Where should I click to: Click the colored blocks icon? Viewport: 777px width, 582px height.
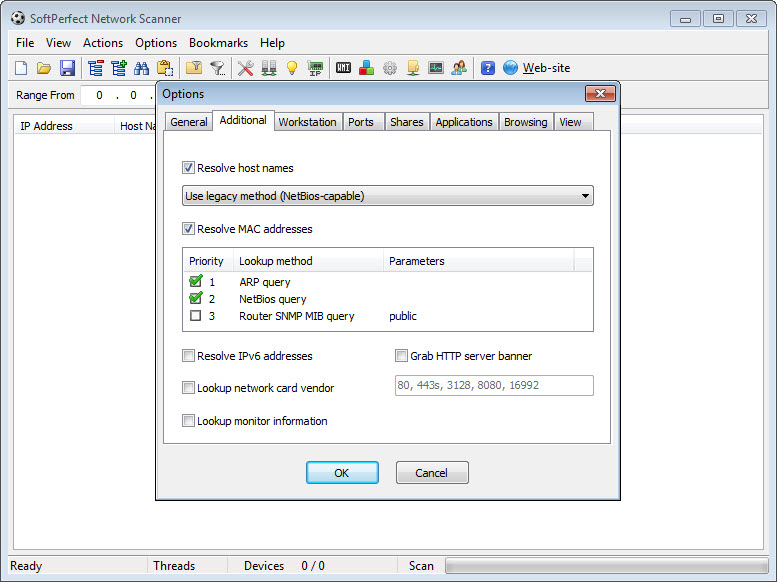pyautogui.click(x=366, y=68)
